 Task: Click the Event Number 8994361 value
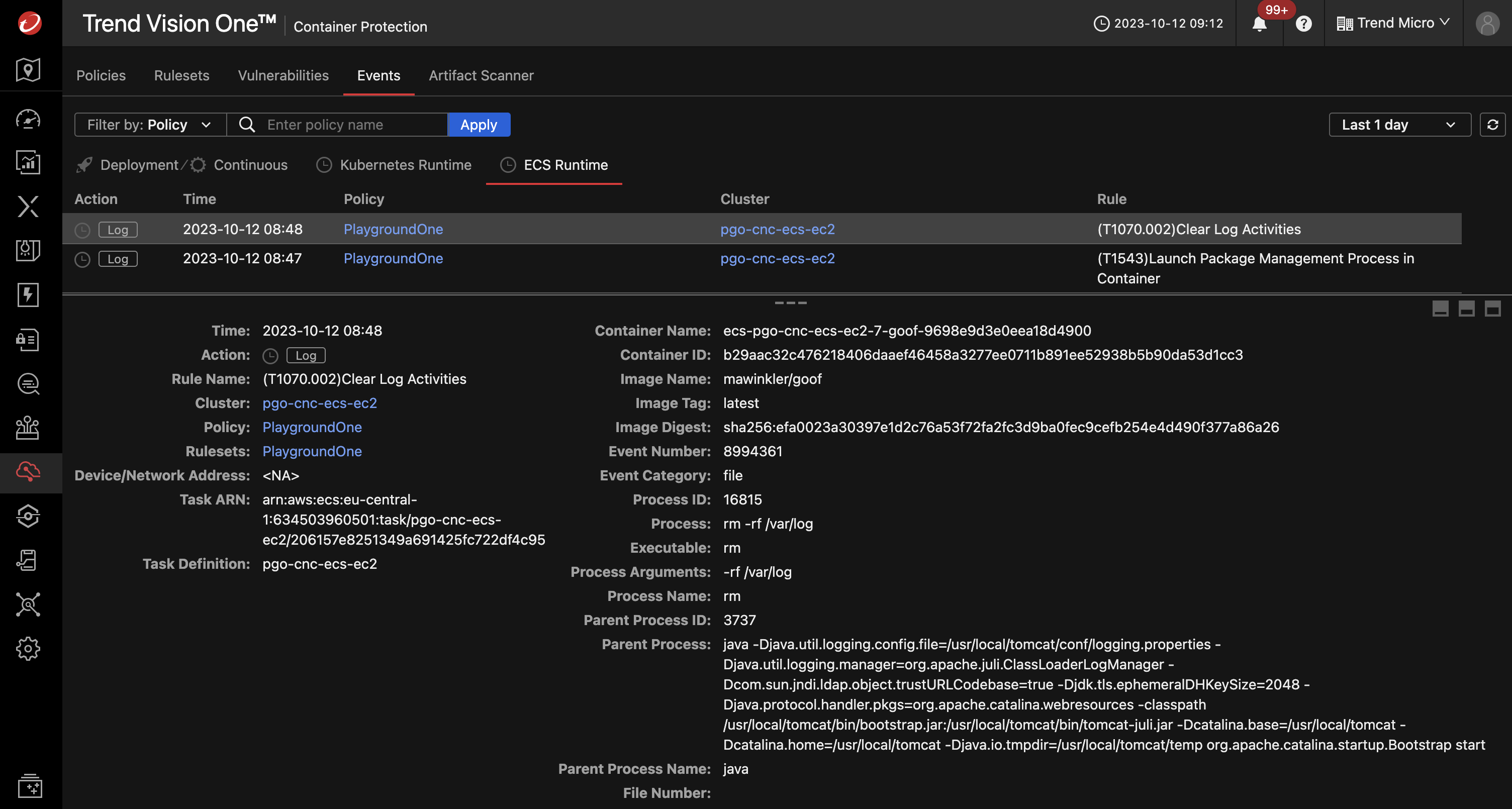(752, 451)
